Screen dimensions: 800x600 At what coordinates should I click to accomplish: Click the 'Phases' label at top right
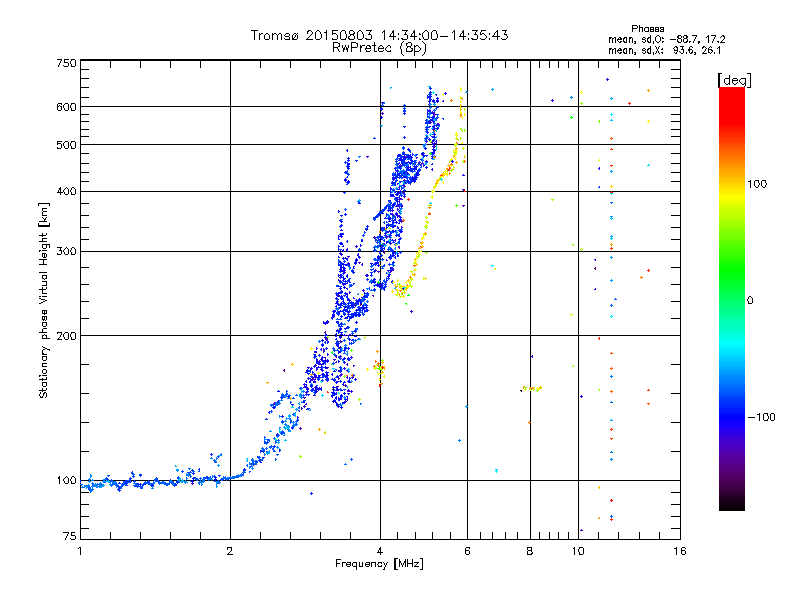647,29
